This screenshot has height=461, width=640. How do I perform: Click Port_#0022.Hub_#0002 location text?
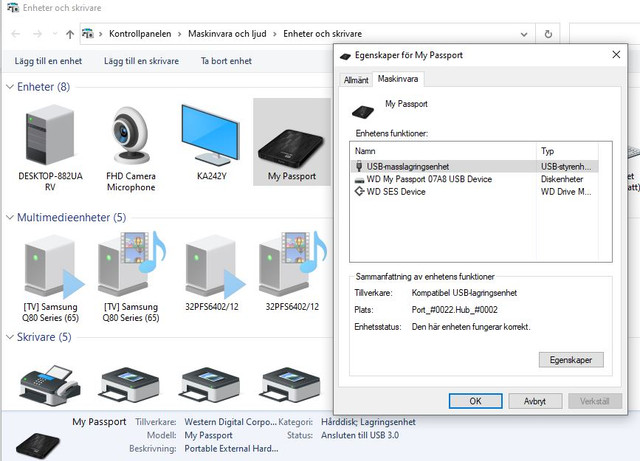[x=454, y=310]
